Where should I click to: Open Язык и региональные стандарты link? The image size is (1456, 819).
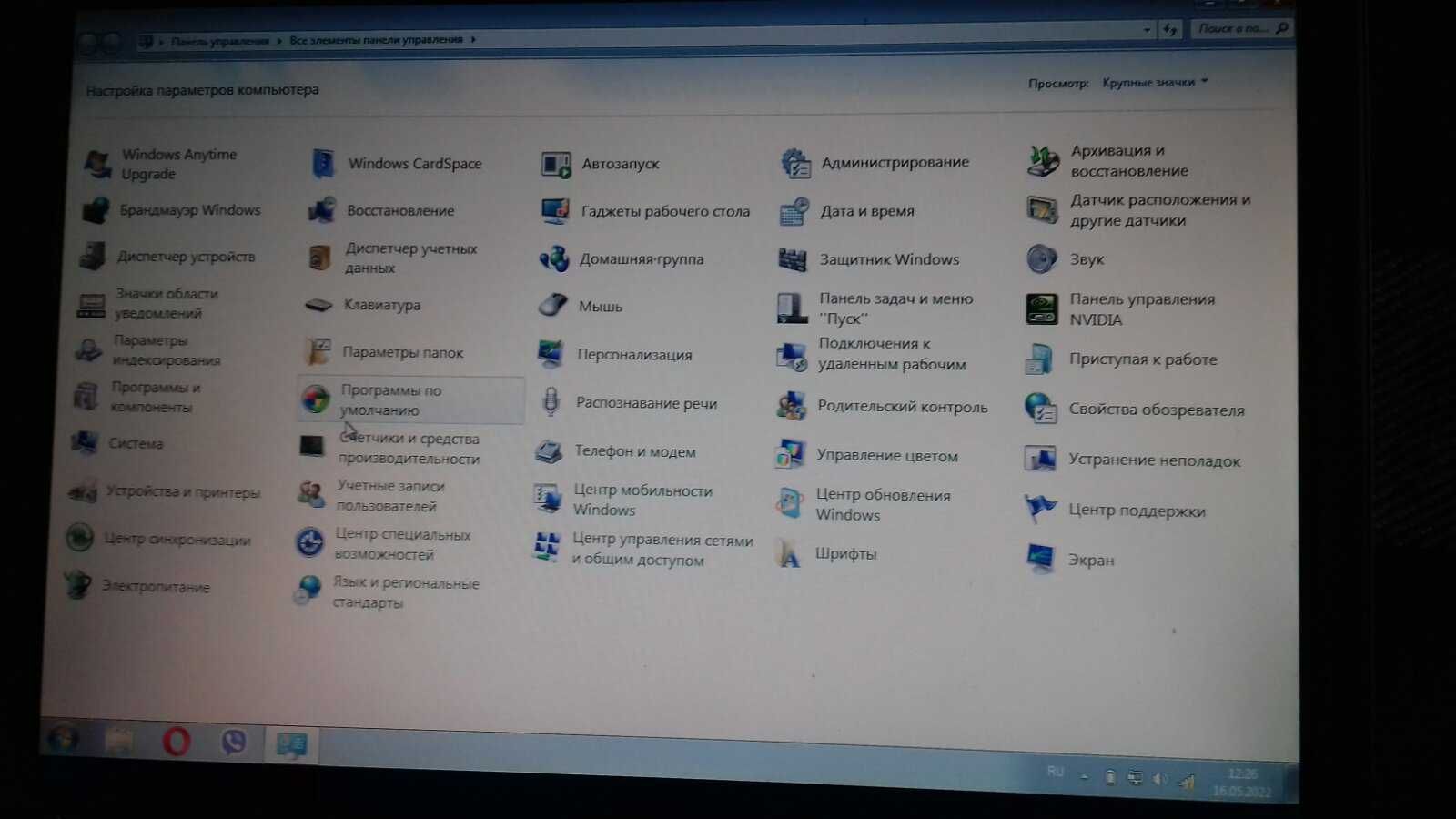(405, 591)
